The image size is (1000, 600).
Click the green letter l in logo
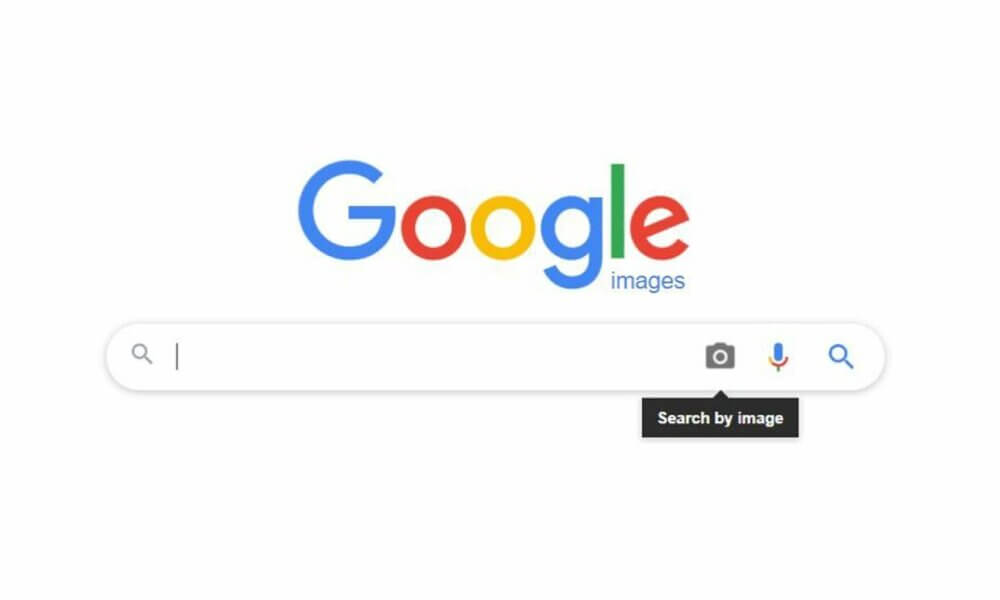(617, 211)
